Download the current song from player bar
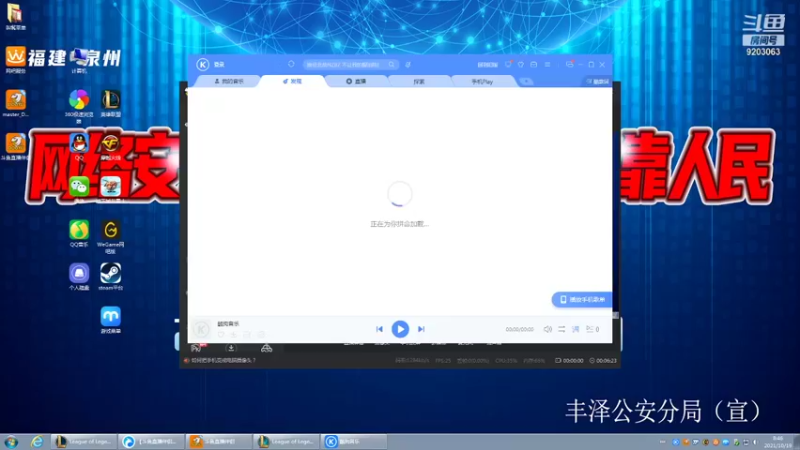800x450 pixels. point(234,335)
